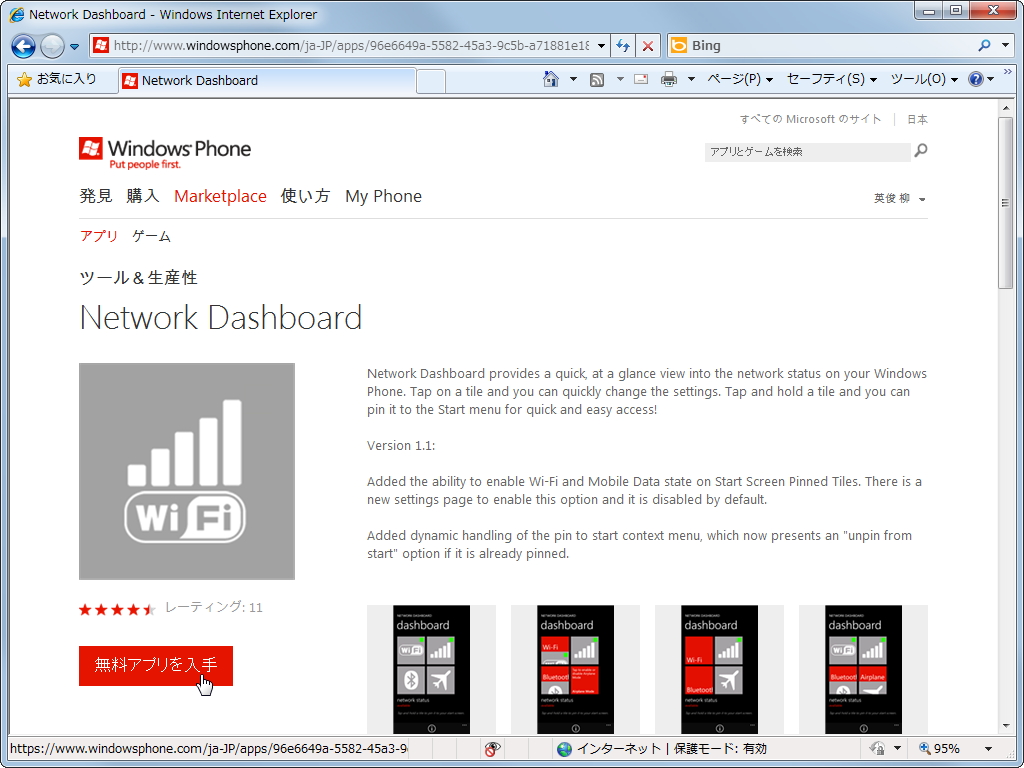Open the 発見 navigation item
The height and width of the screenshot is (768, 1024).
click(x=96, y=196)
